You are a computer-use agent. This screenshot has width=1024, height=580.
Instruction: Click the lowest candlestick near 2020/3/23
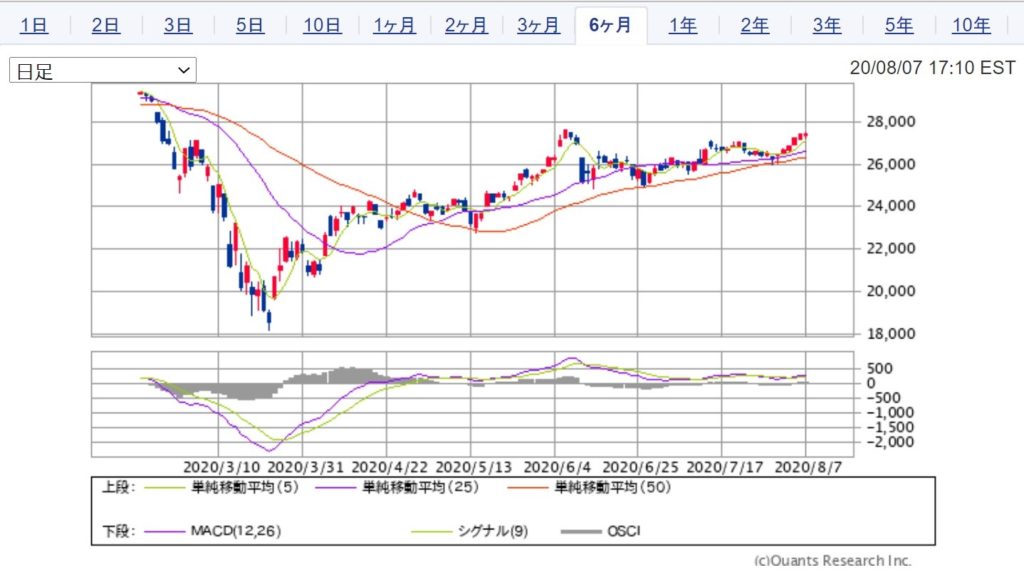tap(269, 318)
